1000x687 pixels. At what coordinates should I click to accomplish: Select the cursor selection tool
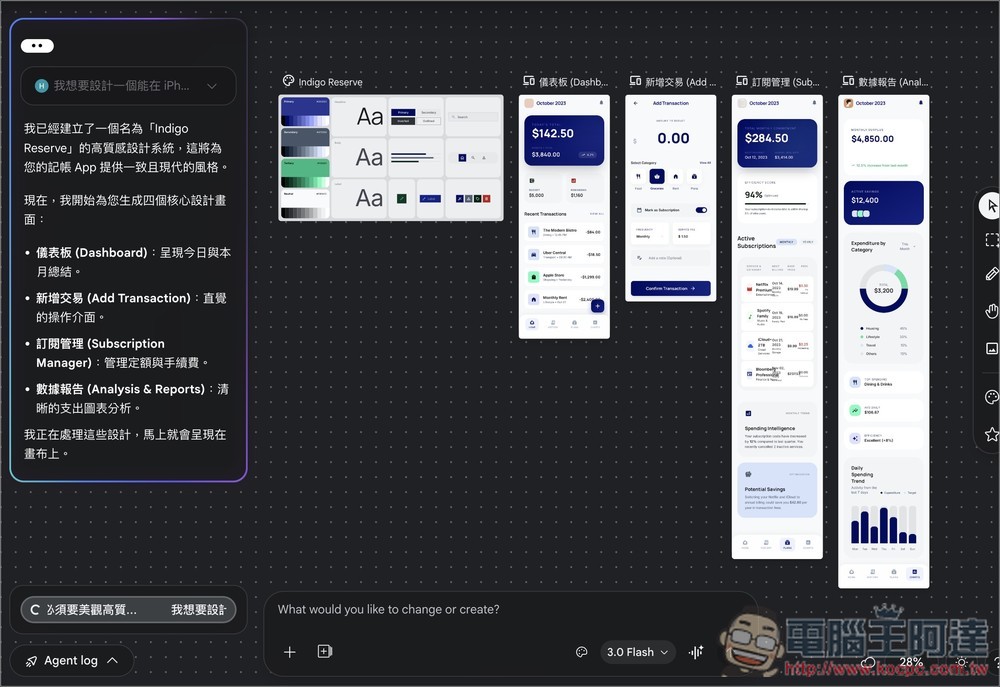[989, 206]
